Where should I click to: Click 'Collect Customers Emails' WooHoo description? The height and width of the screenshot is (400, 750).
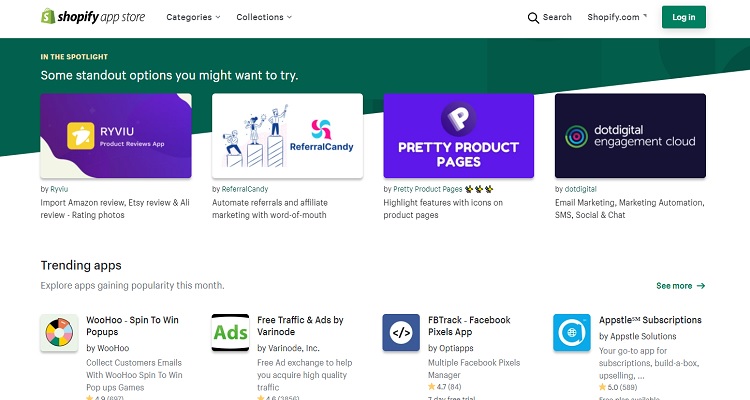coord(134,375)
